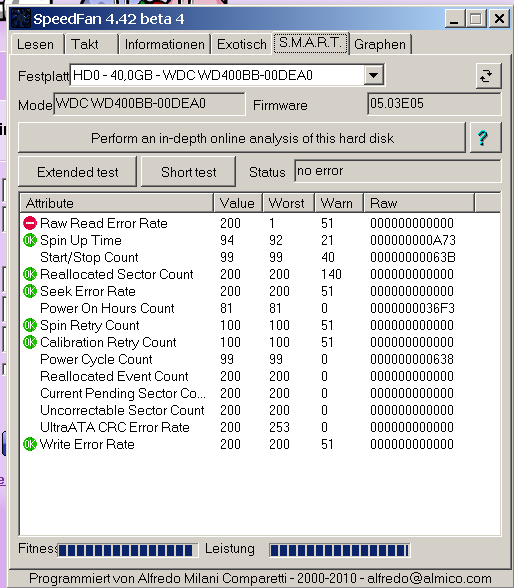Open the Informationen tab
The height and width of the screenshot is (588, 514).
coord(165,45)
